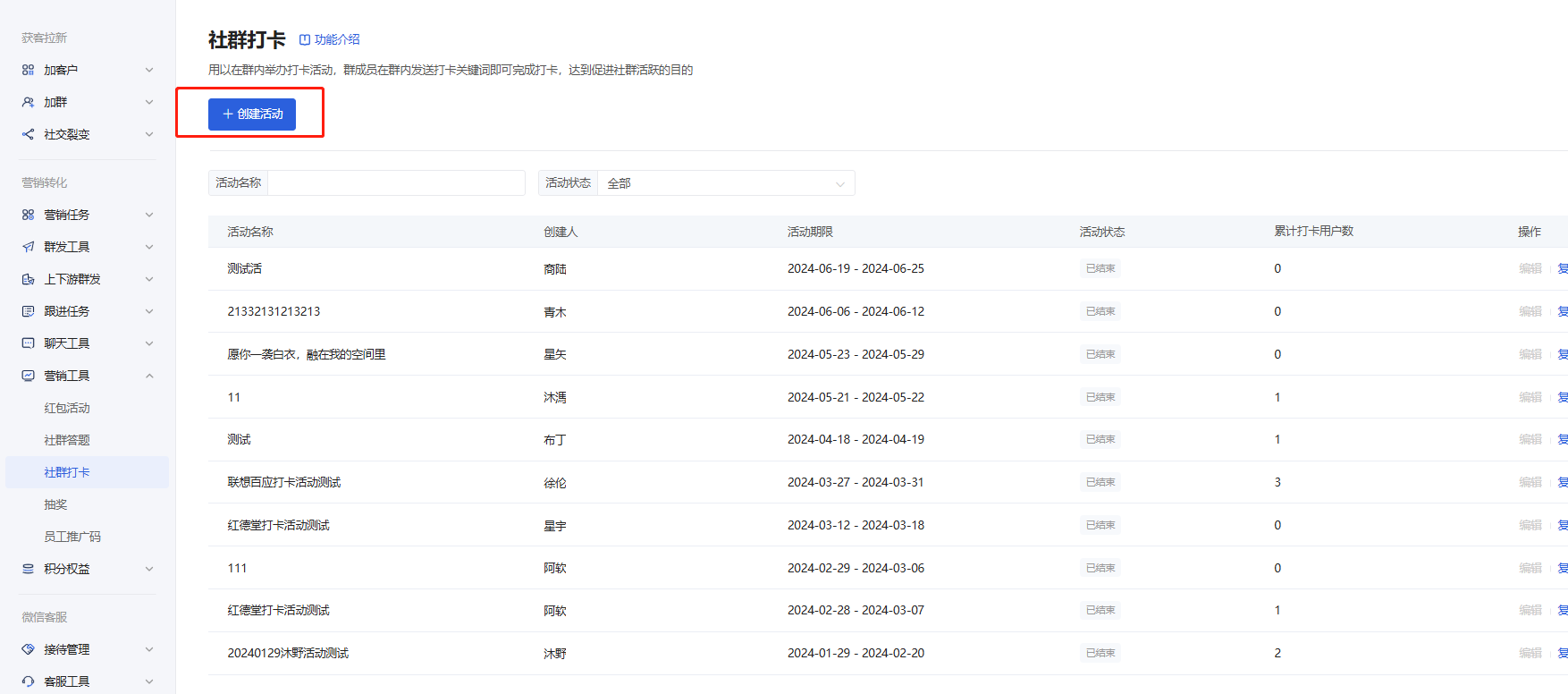Screen dimensions: 1568x694
Task: Click creator name 商陆
Action: (555, 269)
